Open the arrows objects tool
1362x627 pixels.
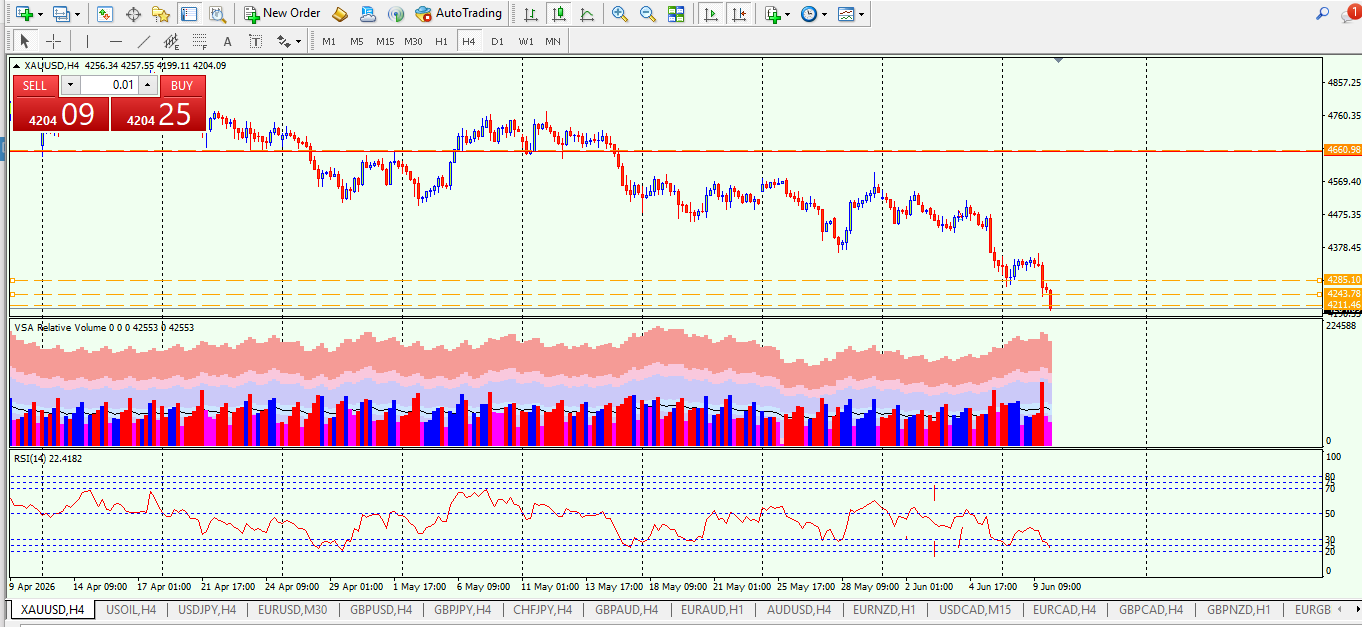pyautogui.click(x=283, y=41)
